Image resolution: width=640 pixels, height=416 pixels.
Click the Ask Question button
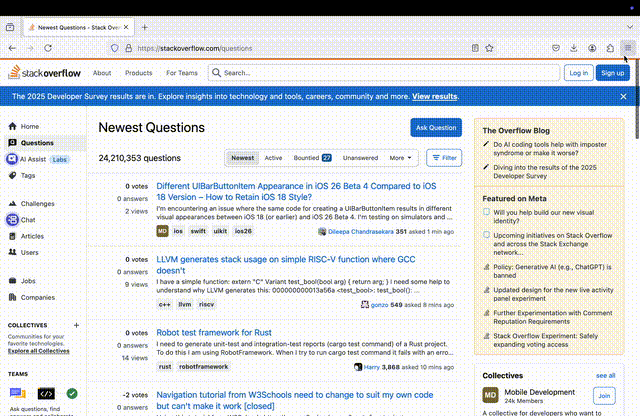point(436,128)
